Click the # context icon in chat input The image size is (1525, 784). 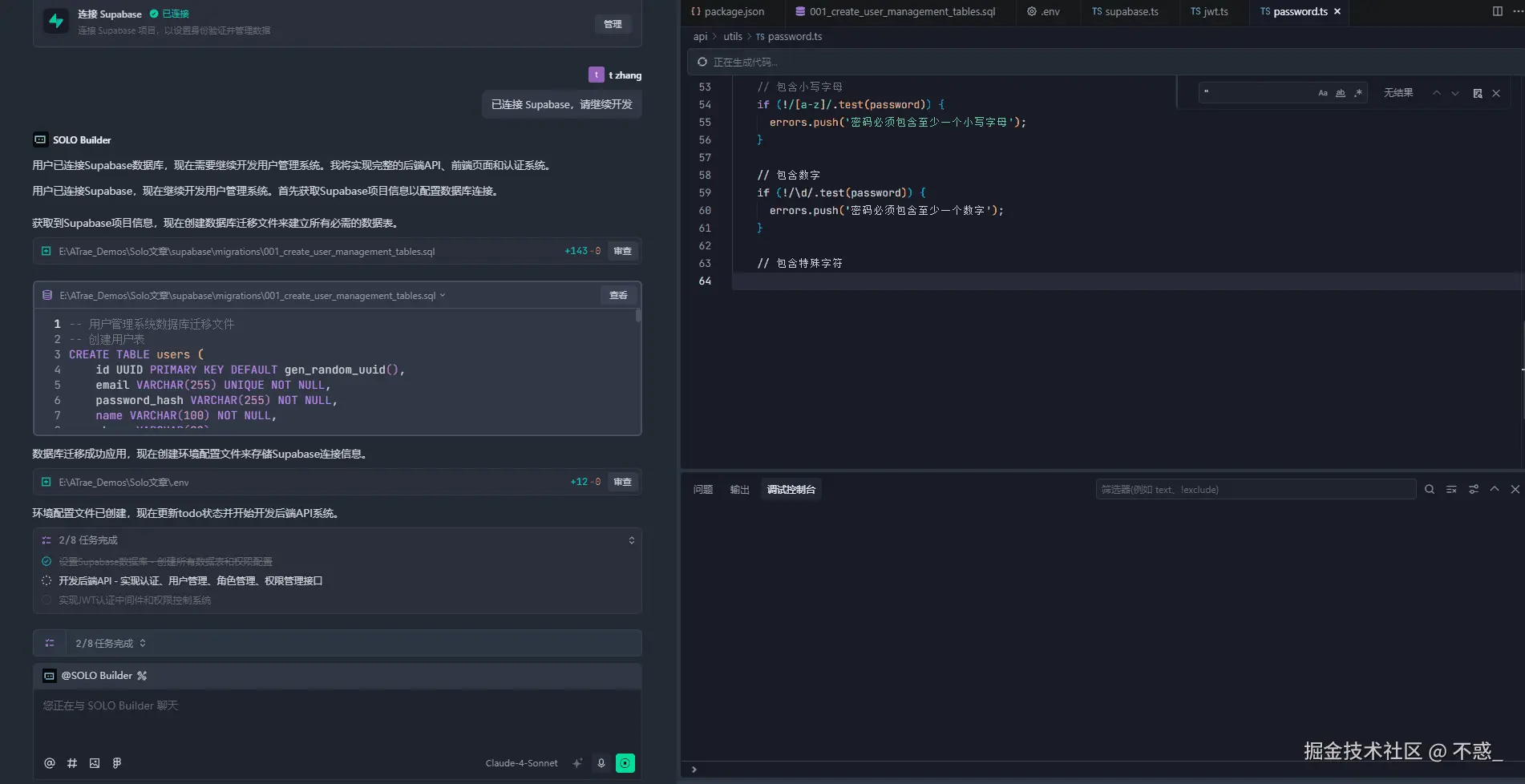(72, 763)
